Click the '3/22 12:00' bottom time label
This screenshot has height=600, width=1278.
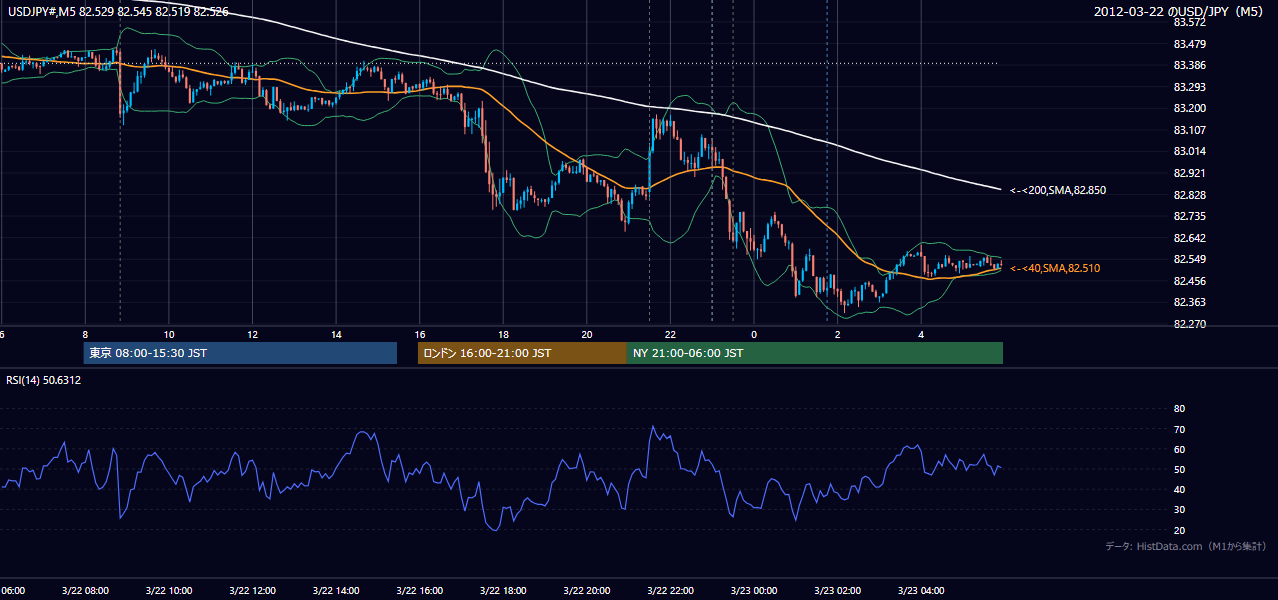point(252,590)
